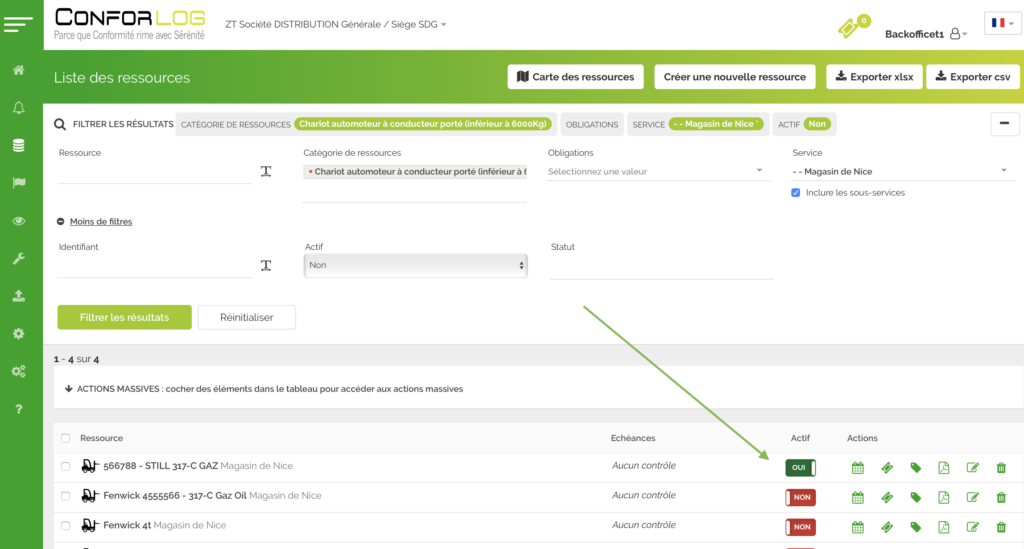This screenshot has height=549, width=1024.
Task: Uncheck Inclure les sous-services checkbox
Action: point(796,192)
